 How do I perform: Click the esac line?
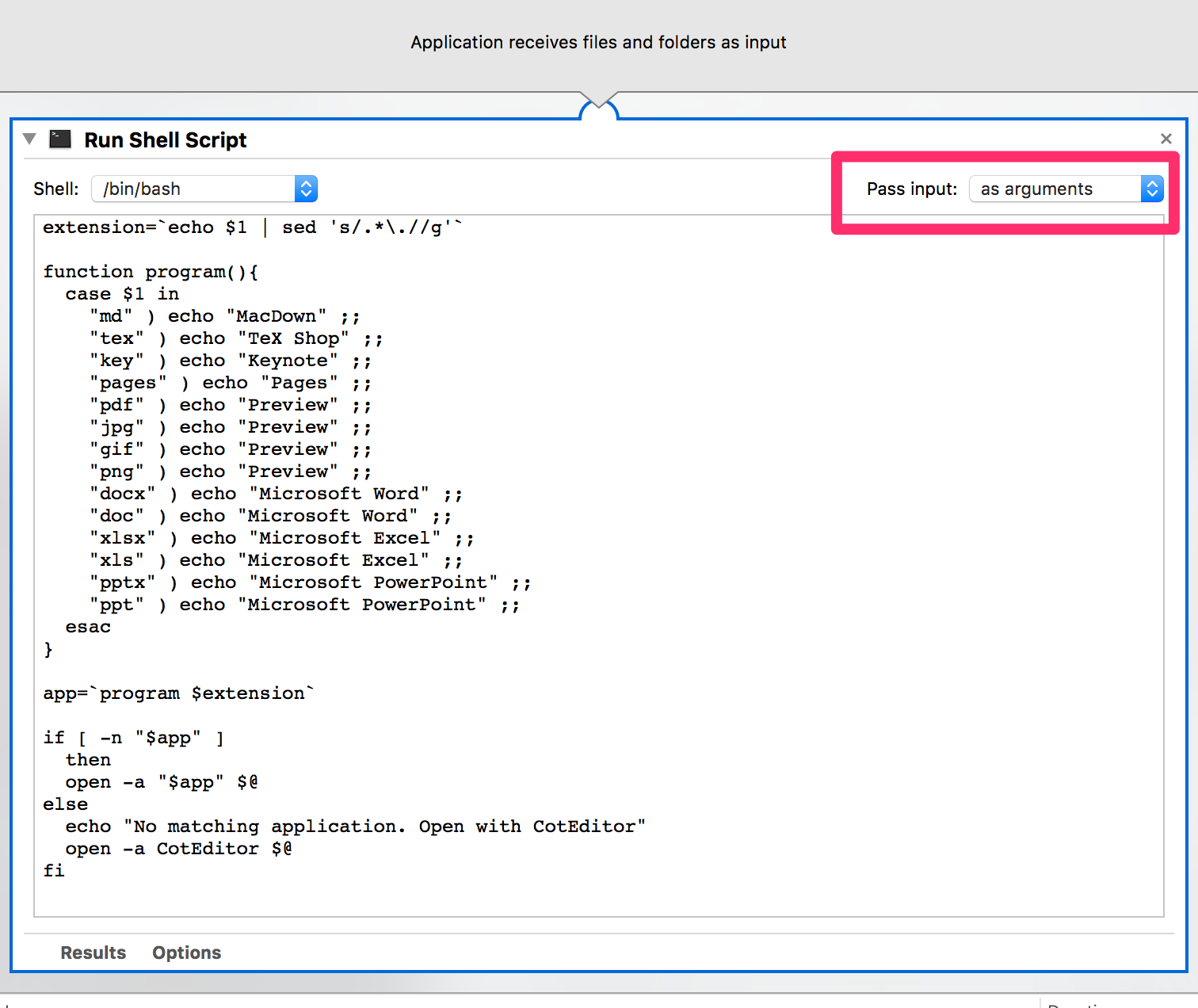click(88, 627)
